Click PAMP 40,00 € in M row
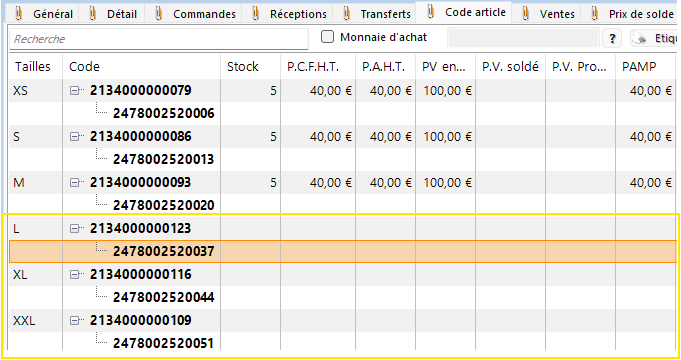681x360 pixels. [651, 183]
